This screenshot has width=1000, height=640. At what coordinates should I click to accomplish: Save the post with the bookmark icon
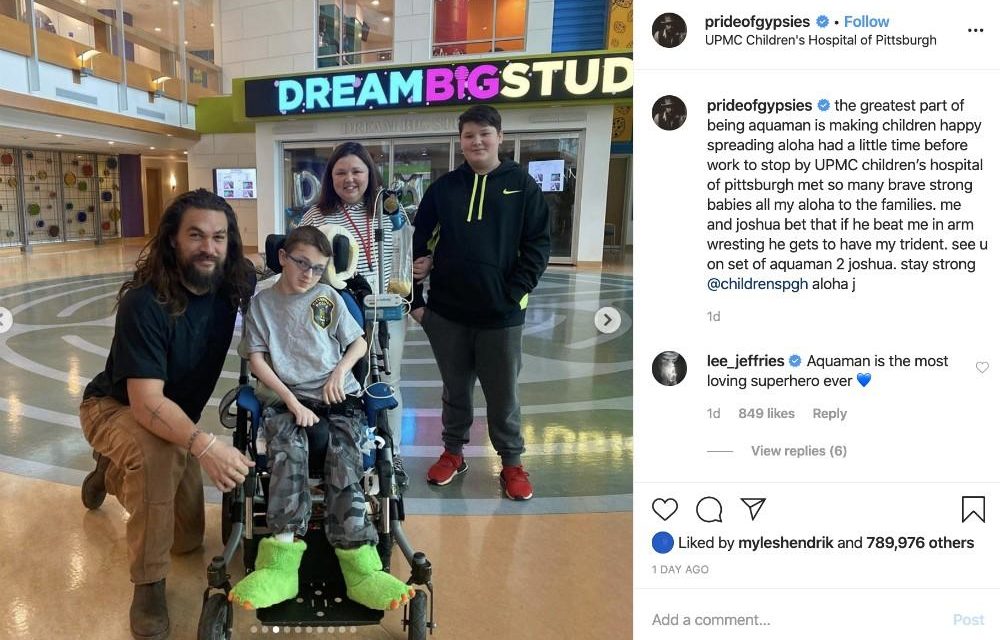[973, 509]
